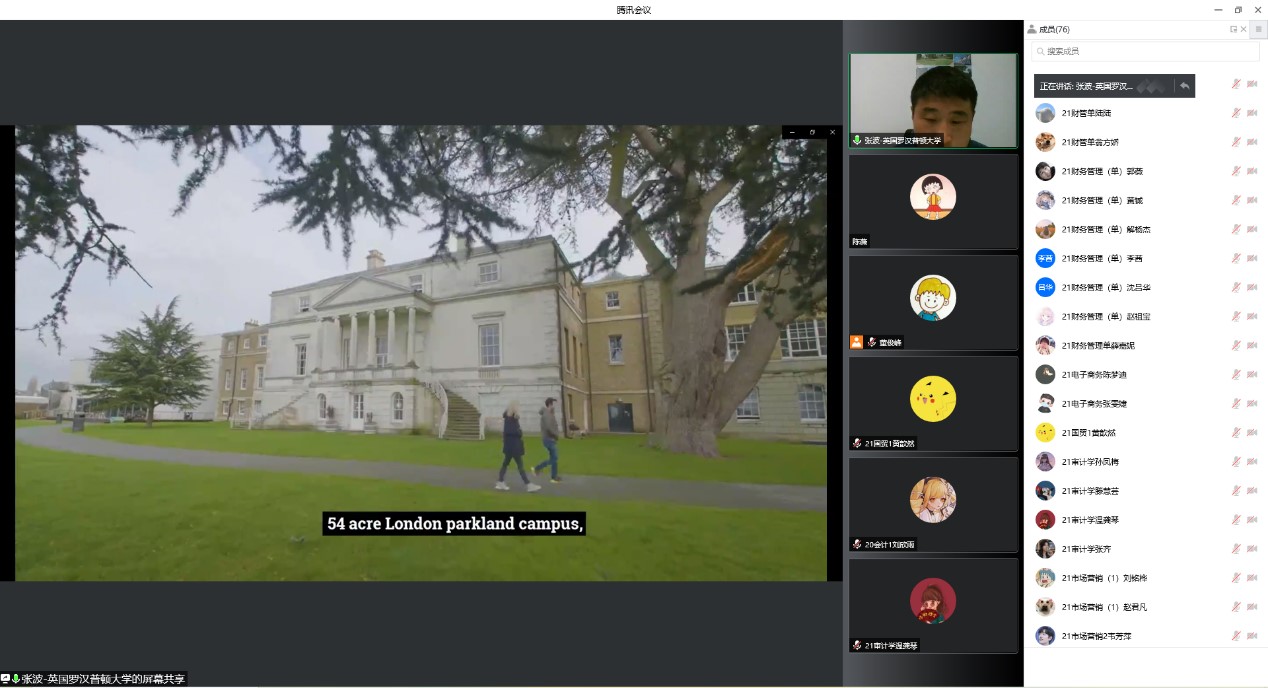Screen dimensions: 1268x688
Task: Click camera icon in 21审计学温婉琴 member row
Action: click(x=1252, y=519)
